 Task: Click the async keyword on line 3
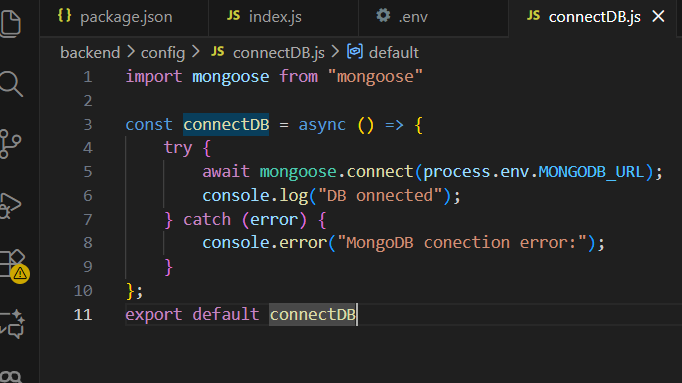click(322, 125)
